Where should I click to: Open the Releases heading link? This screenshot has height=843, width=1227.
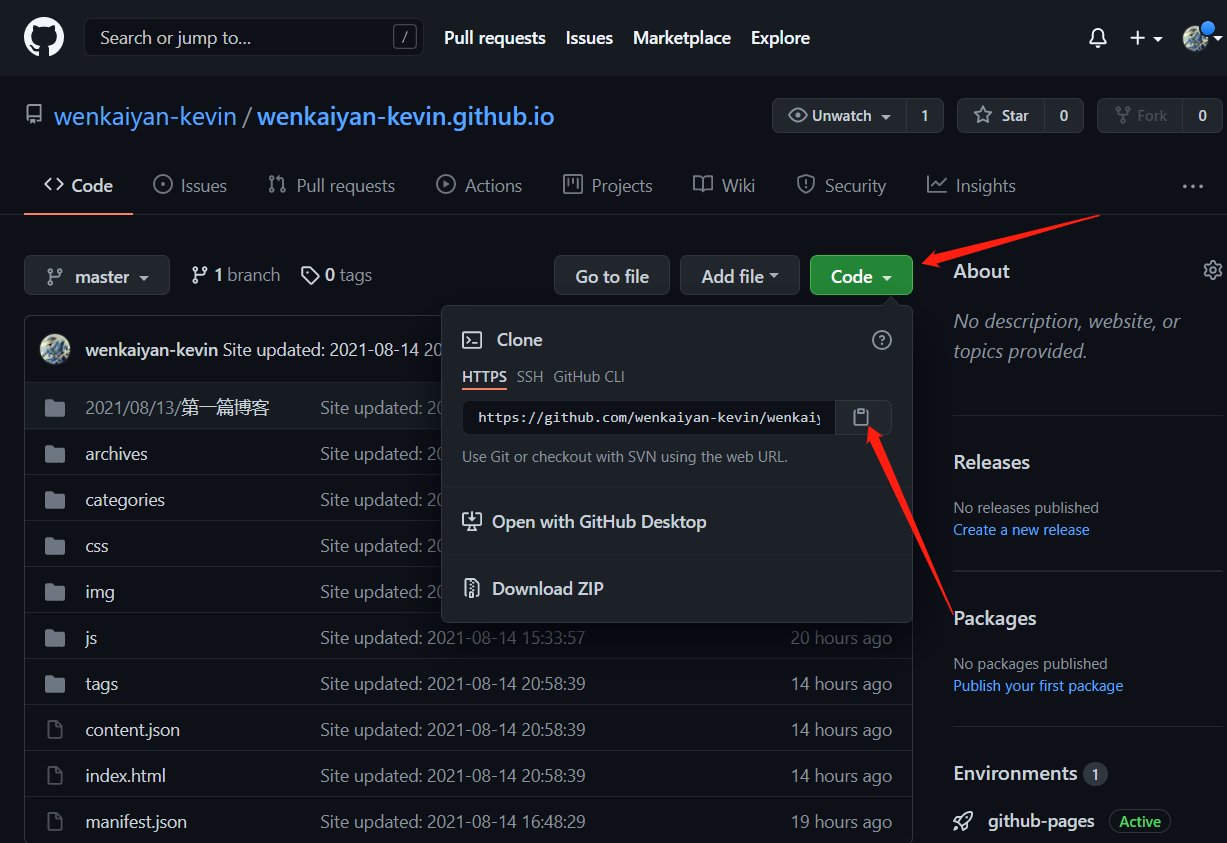pyautogui.click(x=991, y=462)
